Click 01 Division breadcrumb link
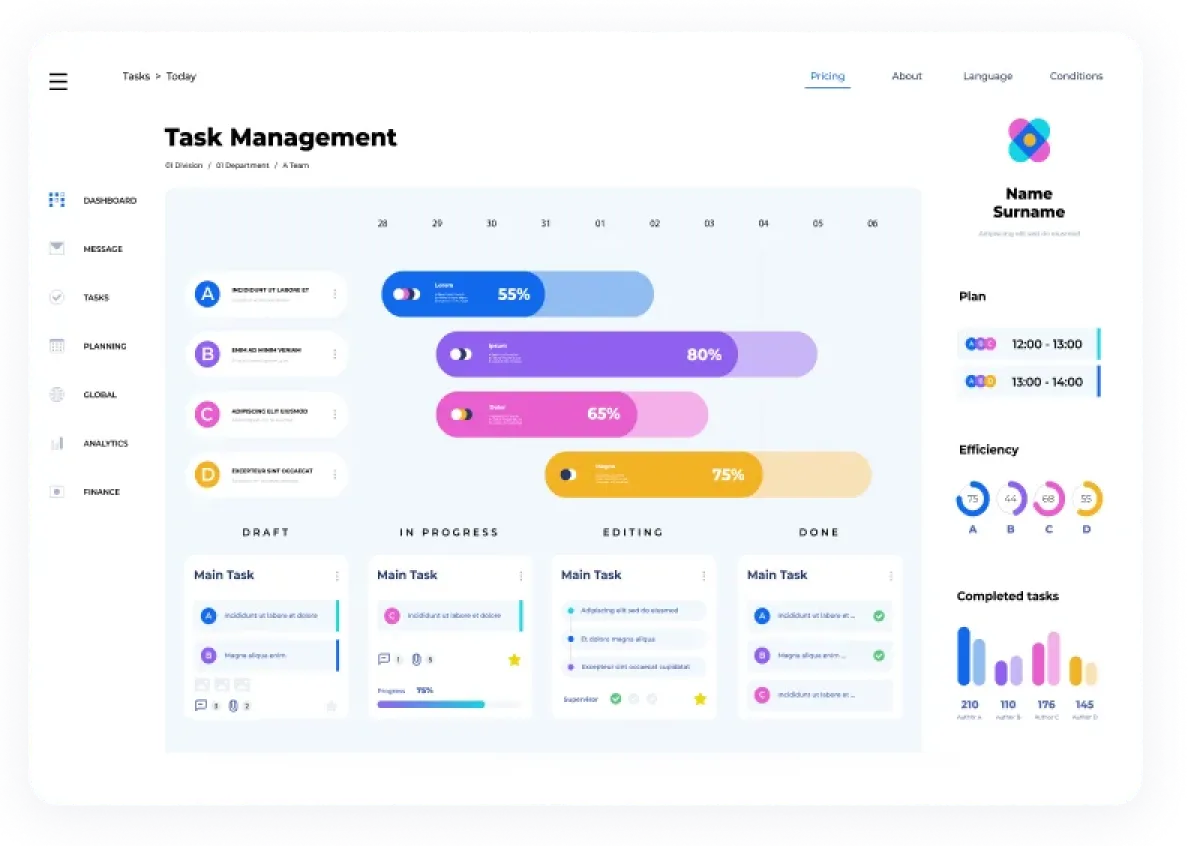1199x846 pixels. pos(184,165)
